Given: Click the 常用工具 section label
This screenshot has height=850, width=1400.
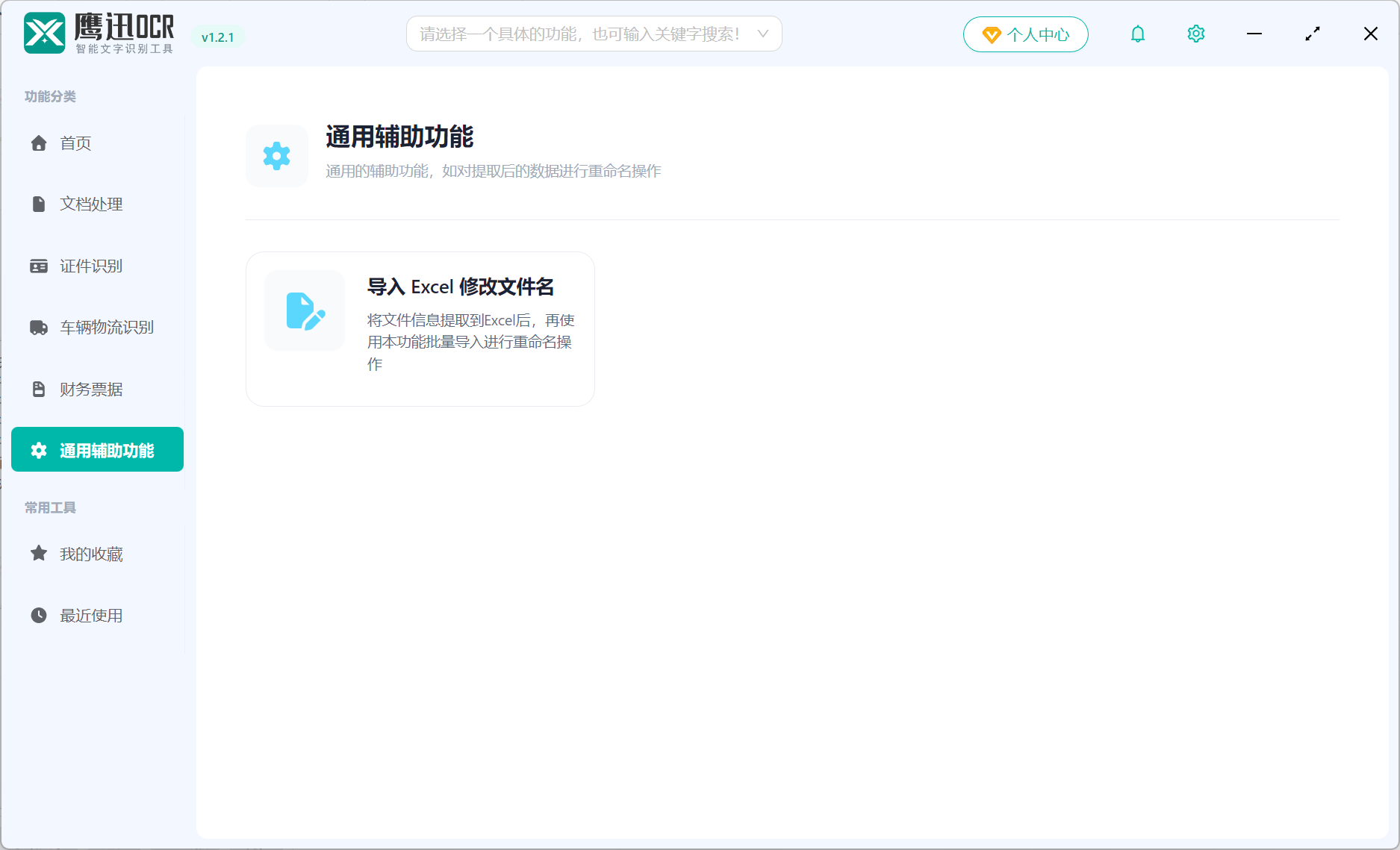Looking at the screenshot, I should click(50, 508).
